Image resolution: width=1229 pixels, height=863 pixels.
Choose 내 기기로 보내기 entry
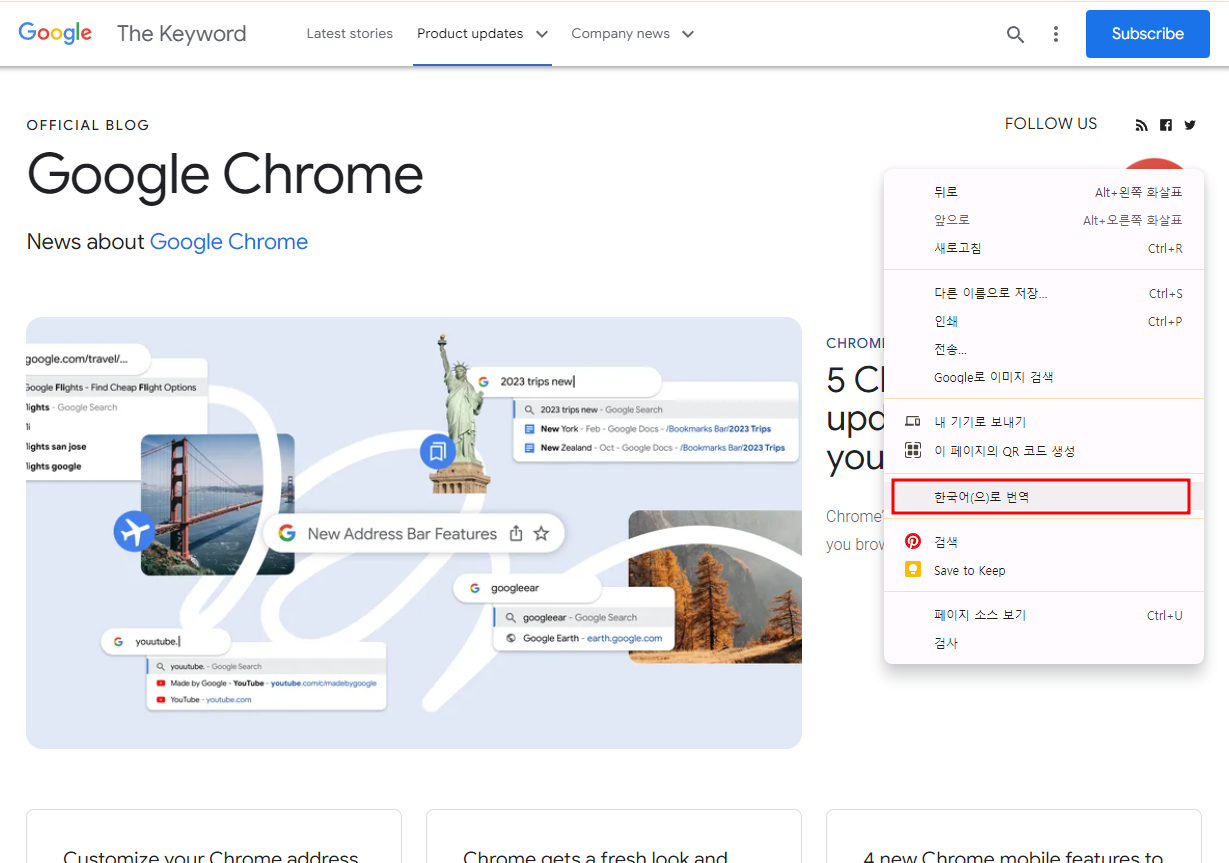1044,422
